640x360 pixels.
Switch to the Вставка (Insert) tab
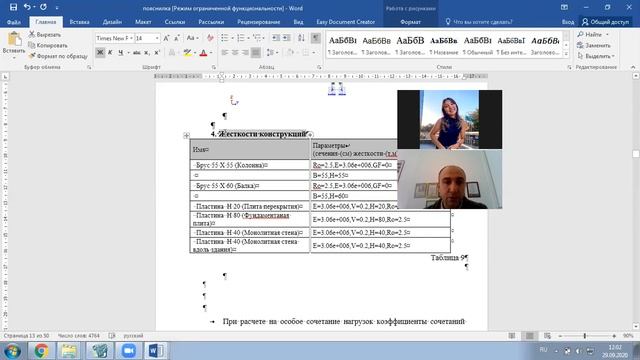point(79,22)
